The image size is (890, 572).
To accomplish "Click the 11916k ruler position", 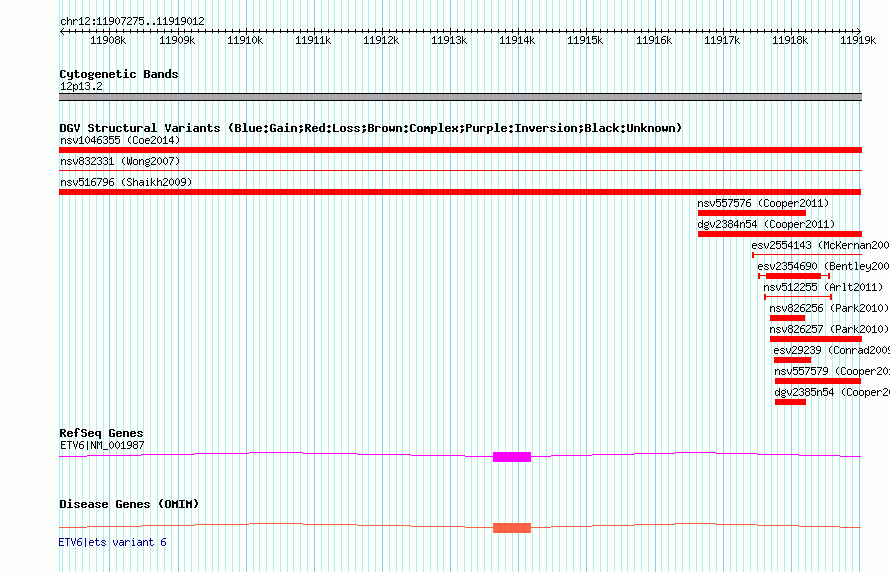I will pos(654,40).
